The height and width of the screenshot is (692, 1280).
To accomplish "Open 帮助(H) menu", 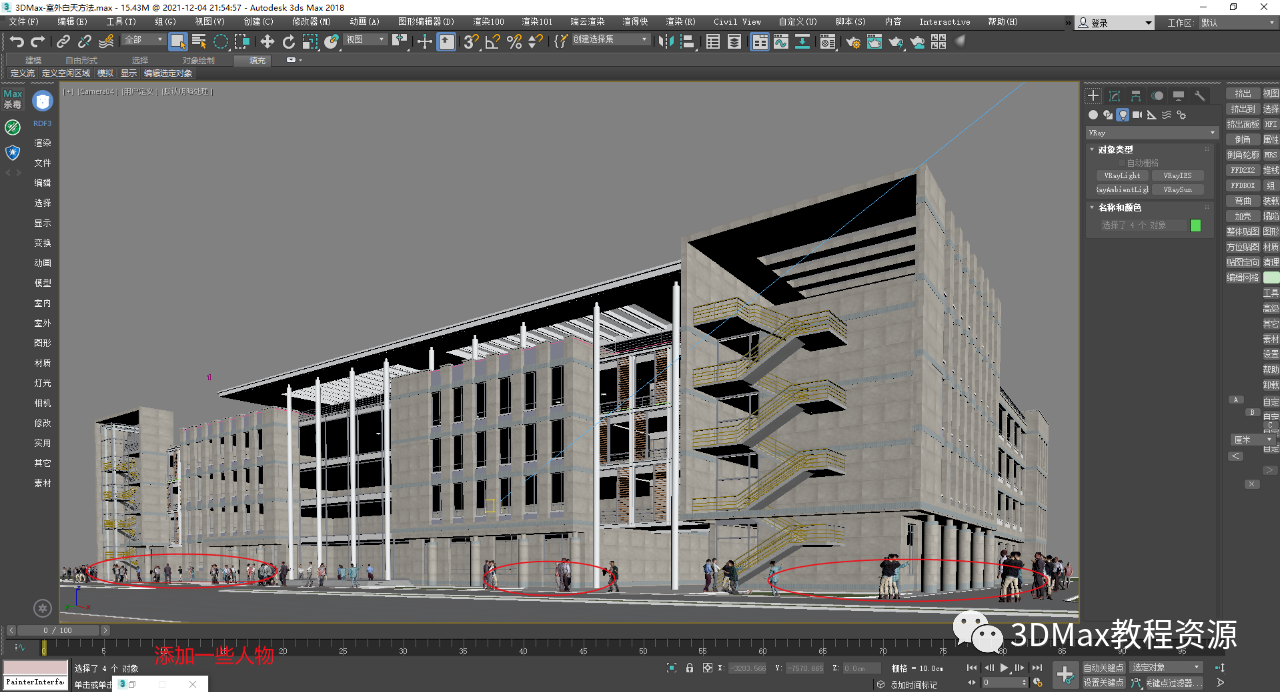I will click(x=1001, y=21).
